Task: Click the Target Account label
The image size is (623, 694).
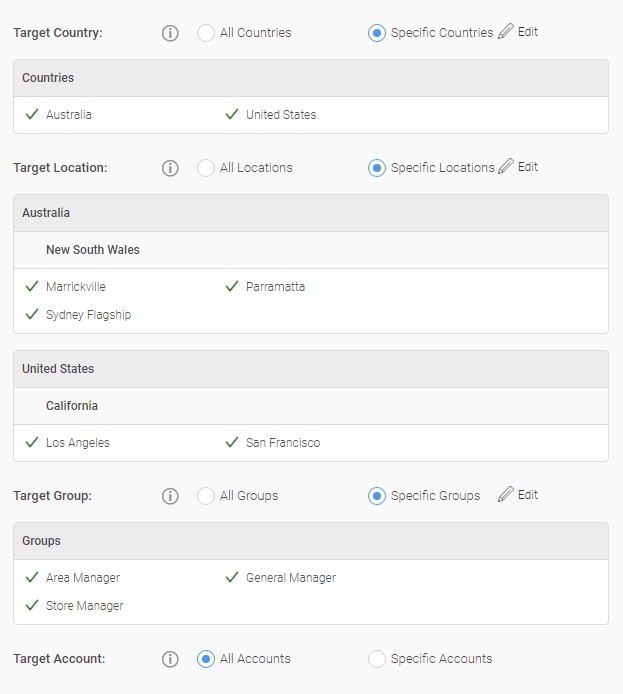Action: [59, 659]
